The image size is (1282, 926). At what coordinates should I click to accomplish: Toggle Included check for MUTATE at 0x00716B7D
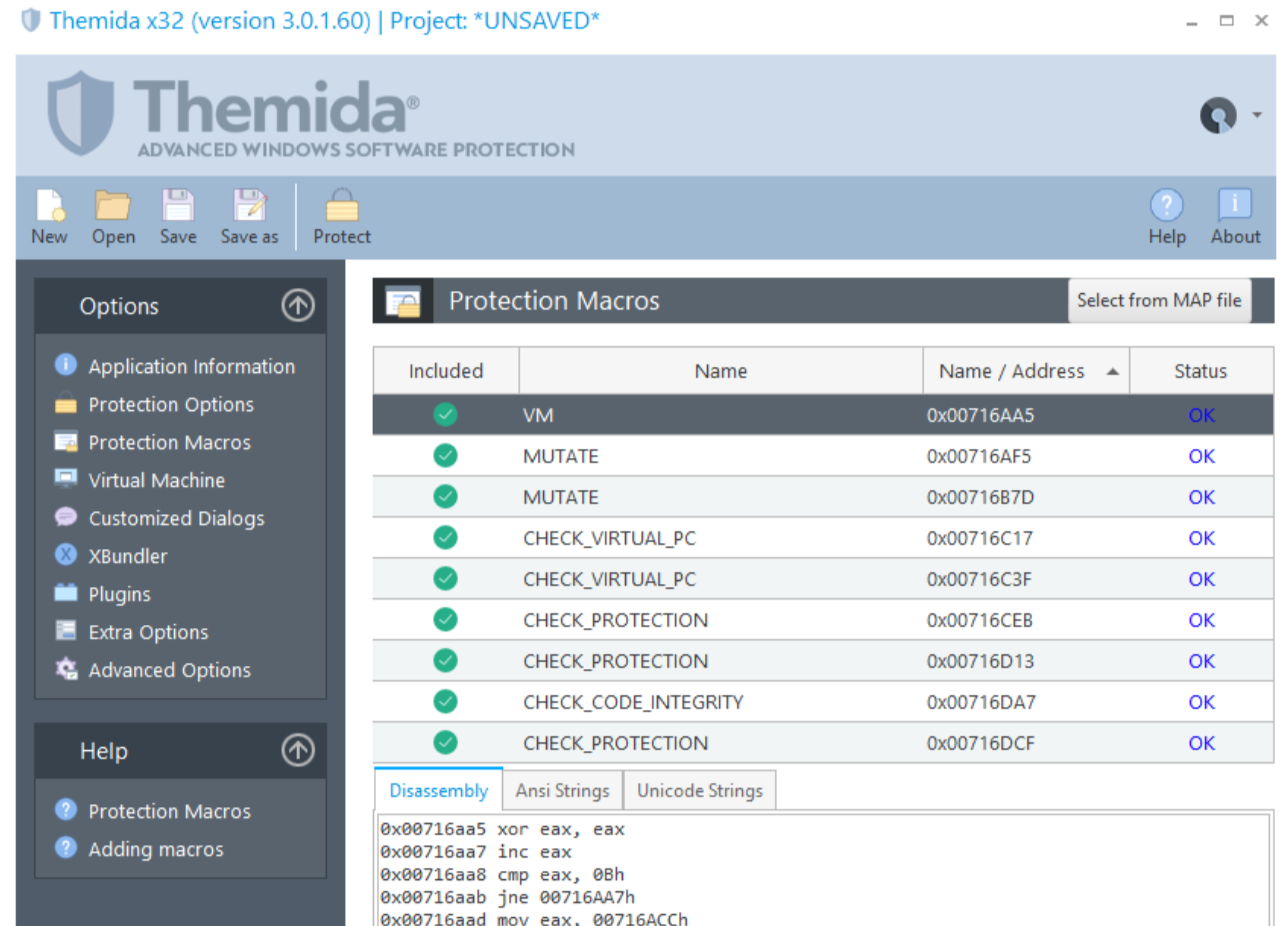446,496
